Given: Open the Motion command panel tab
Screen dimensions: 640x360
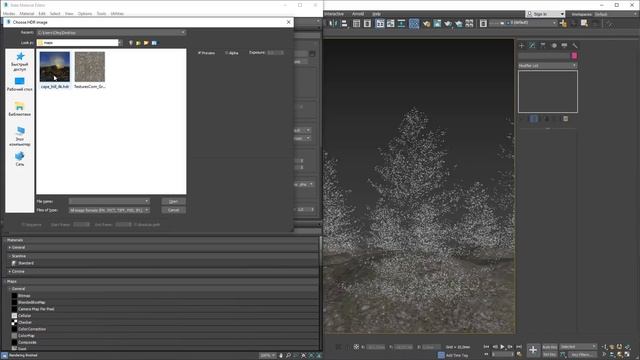Looking at the screenshot, I should (x=554, y=45).
